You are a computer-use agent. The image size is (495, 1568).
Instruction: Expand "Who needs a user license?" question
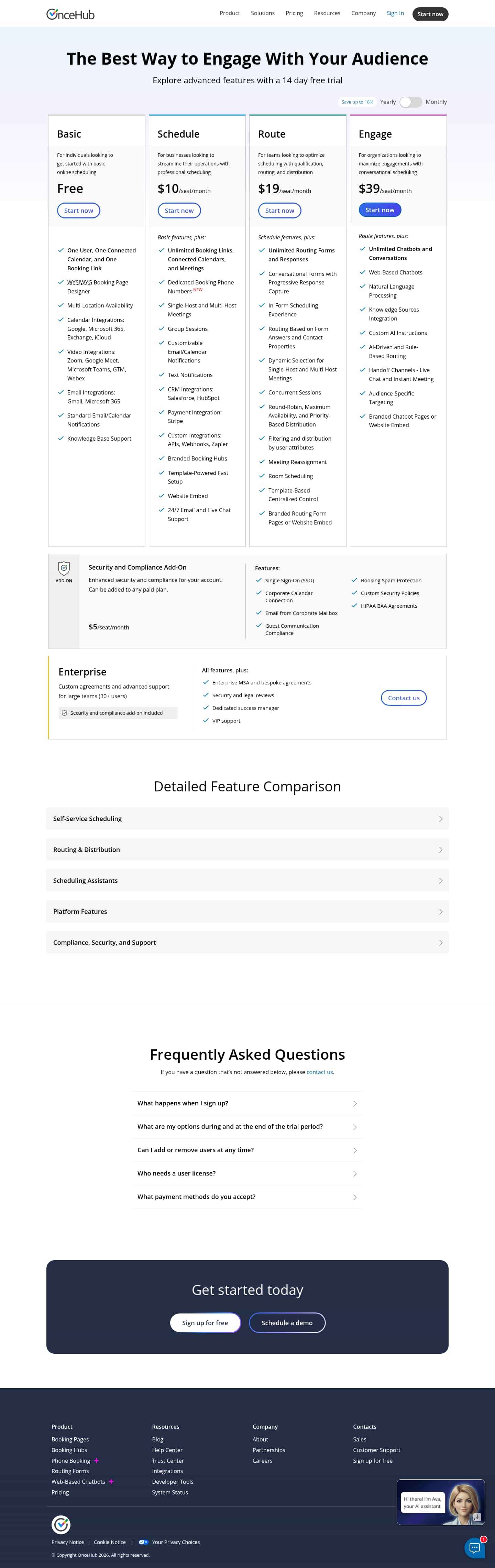point(247,1173)
